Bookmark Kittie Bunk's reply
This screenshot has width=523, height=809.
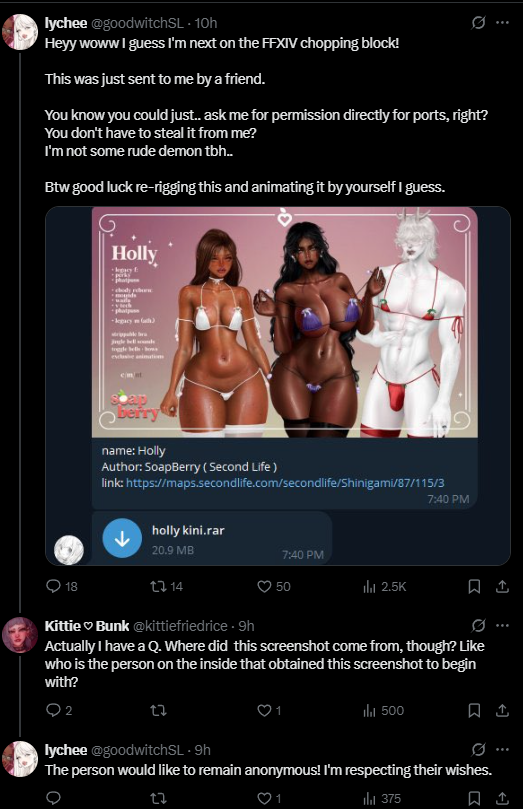click(474, 710)
